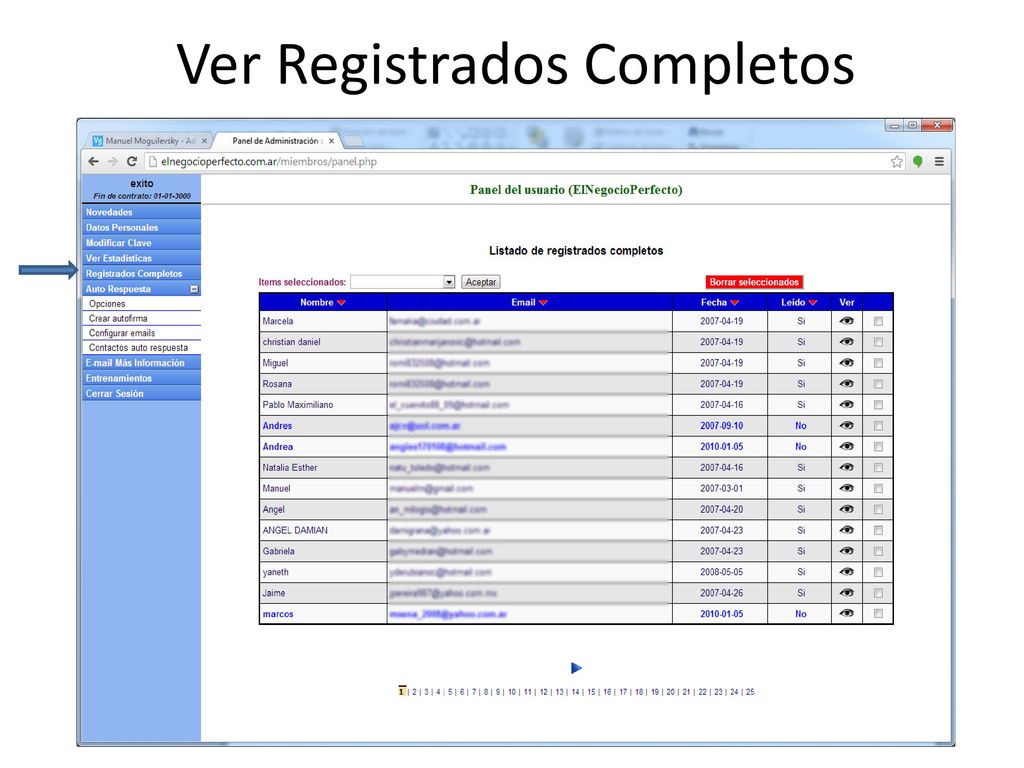Screen dimensions: 1024x768
Task: Open Rosana's details with eye icon
Action: click(x=847, y=383)
